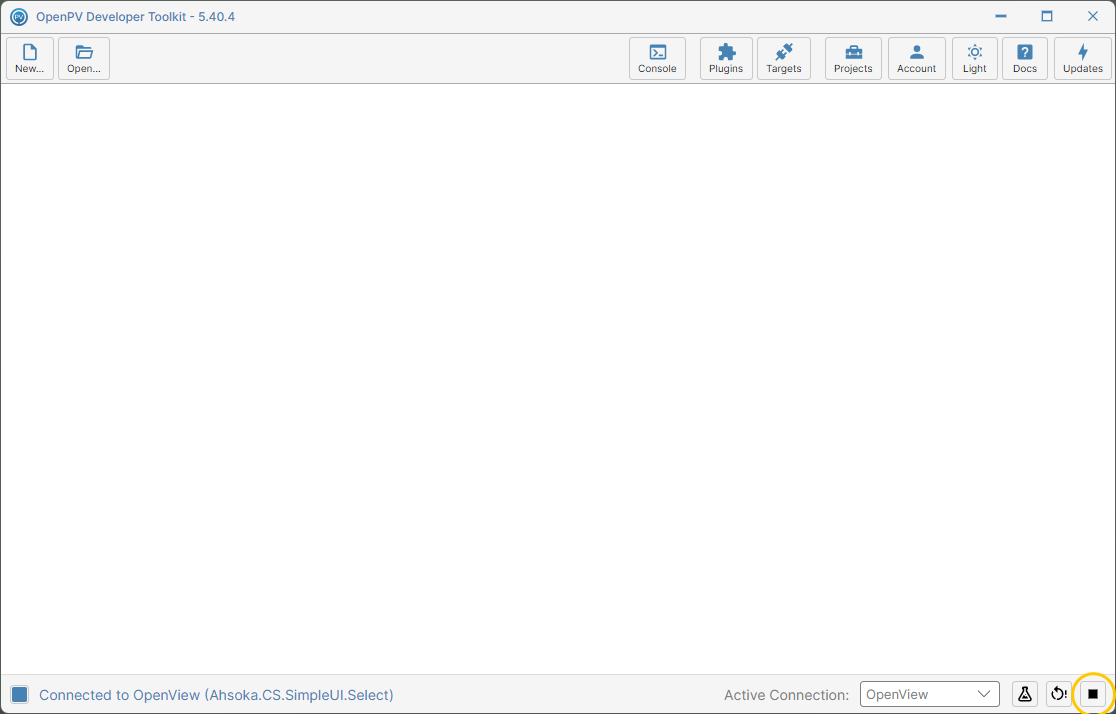Viewport: 1116px width, 714px height.
Task: Open the Projects view
Action: pos(853,58)
